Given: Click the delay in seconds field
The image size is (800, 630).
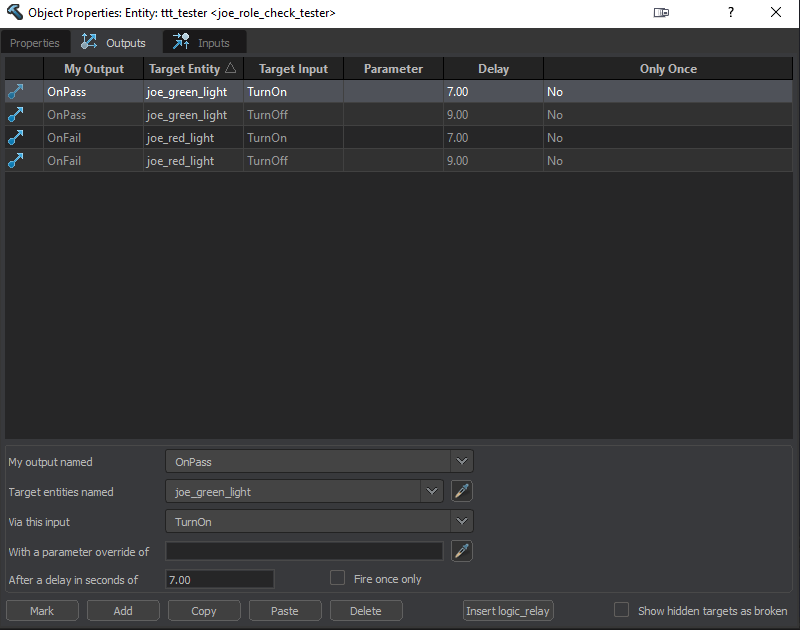Looking at the screenshot, I should 219,580.
